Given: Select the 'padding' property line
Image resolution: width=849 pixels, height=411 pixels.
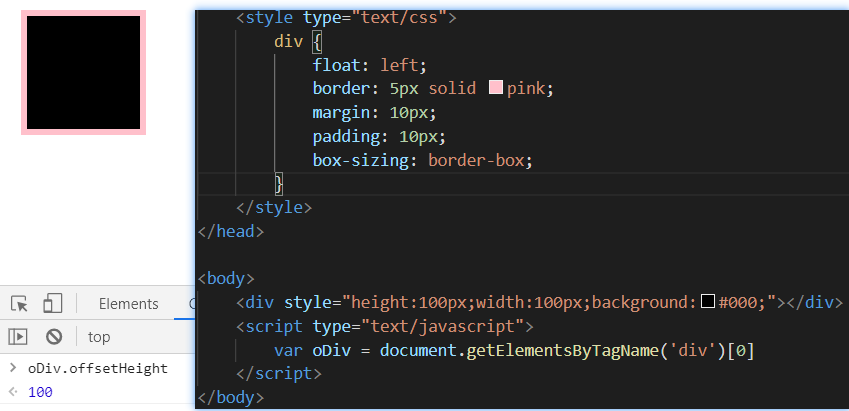Looking at the screenshot, I should coord(379,136).
